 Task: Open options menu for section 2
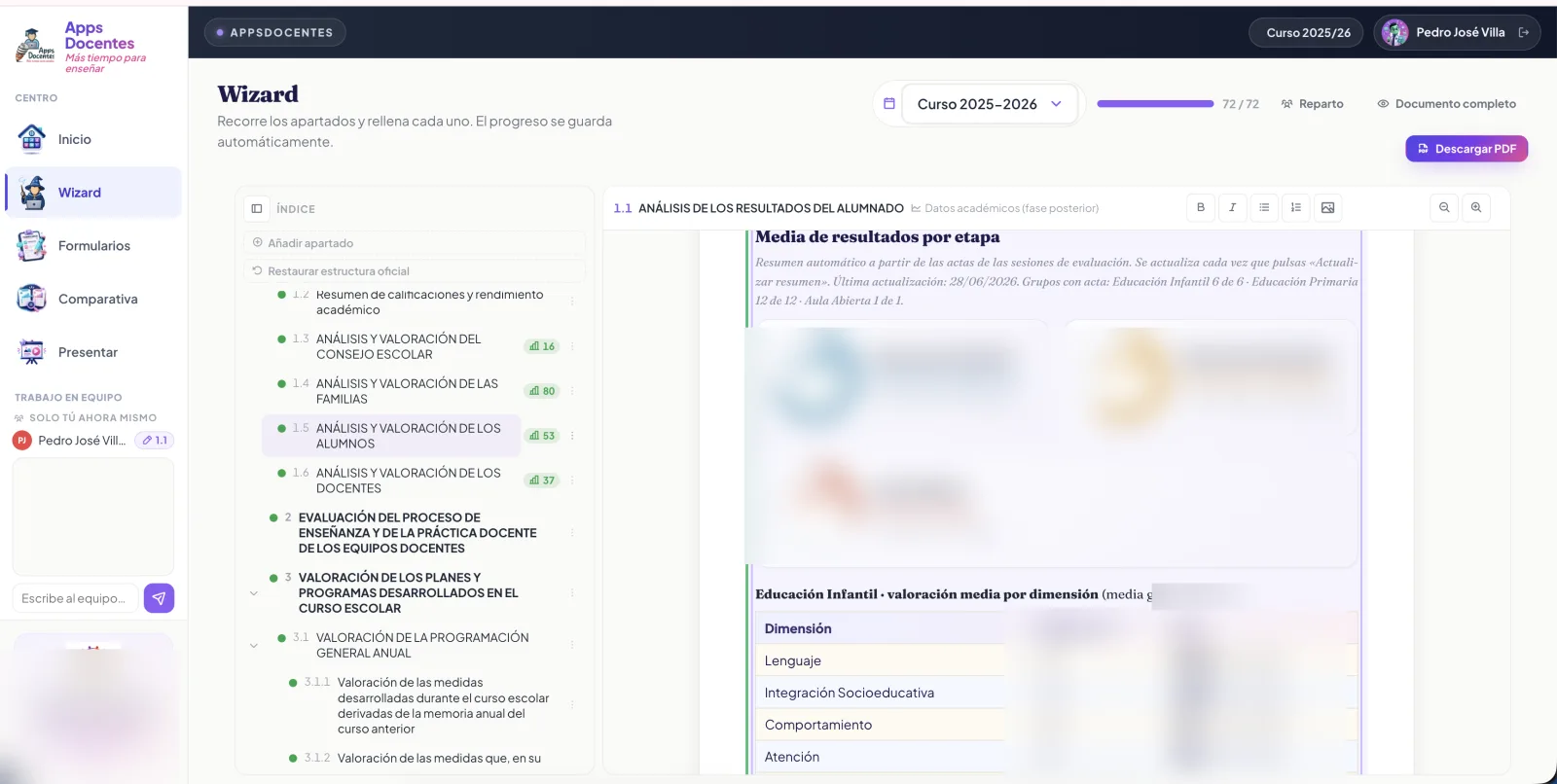point(572,533)
